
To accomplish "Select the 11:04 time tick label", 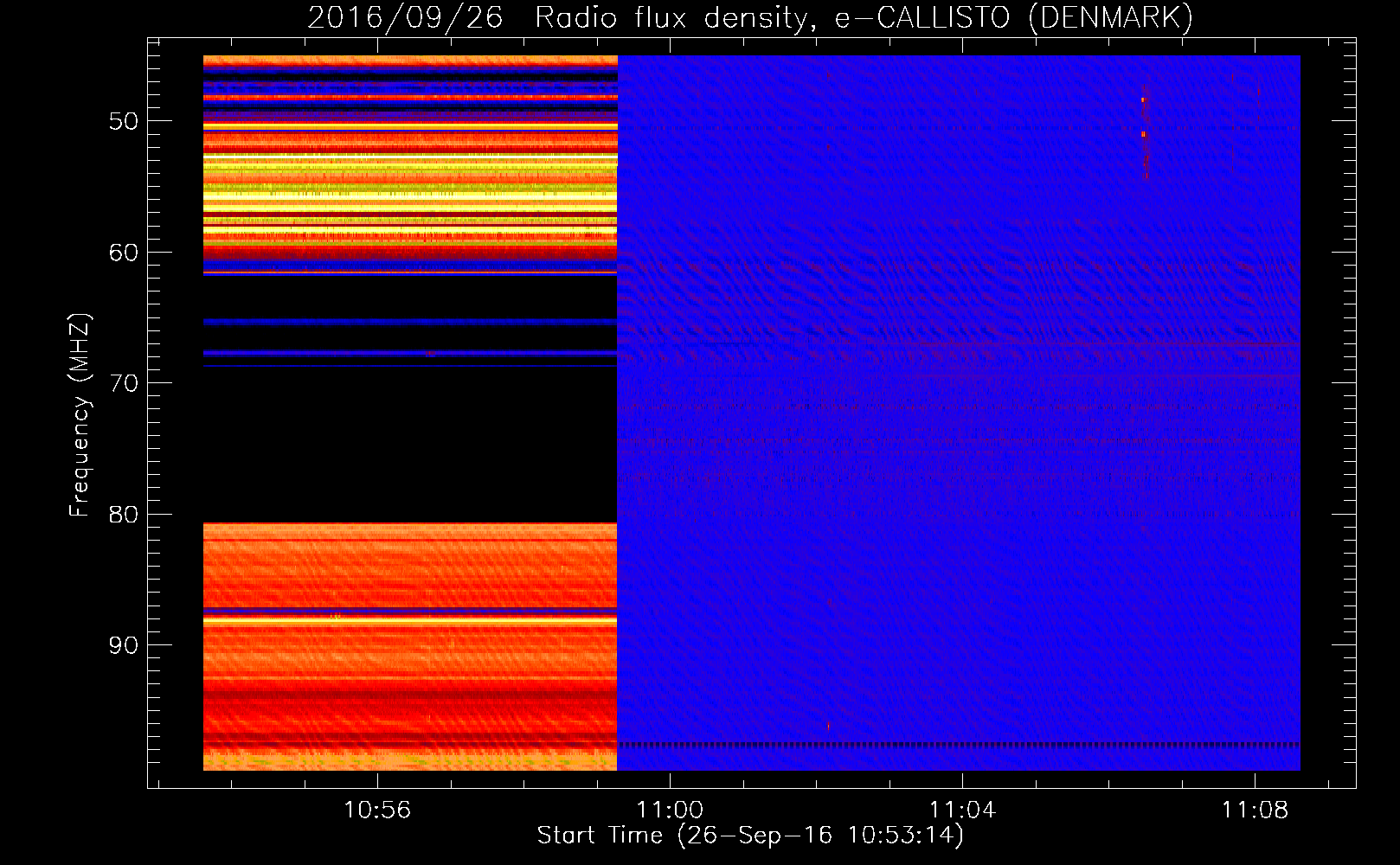I will point(962,811).
